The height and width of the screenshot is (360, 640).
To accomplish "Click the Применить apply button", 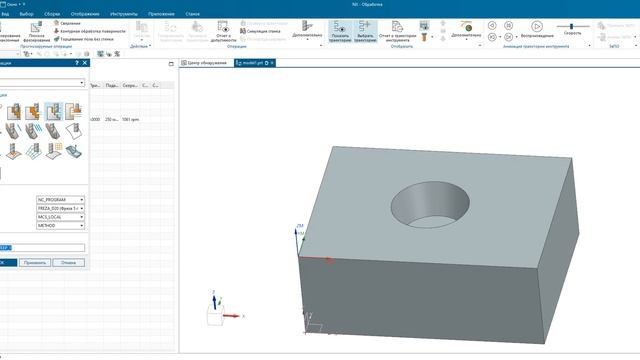I will [35, 262].
